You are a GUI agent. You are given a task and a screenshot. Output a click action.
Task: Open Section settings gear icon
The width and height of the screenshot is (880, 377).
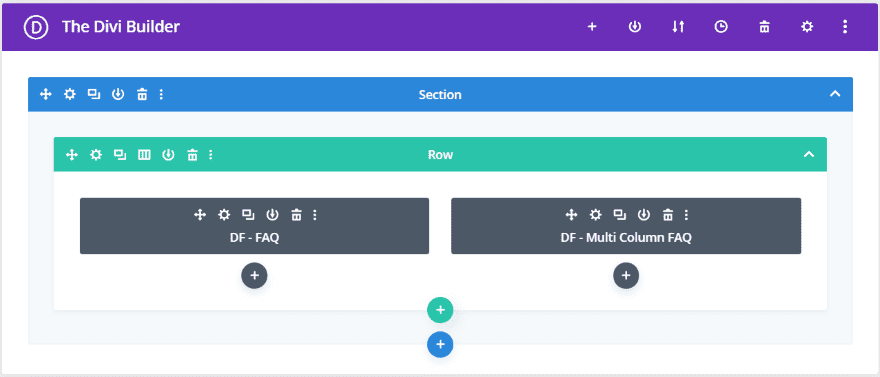(70, 94)
